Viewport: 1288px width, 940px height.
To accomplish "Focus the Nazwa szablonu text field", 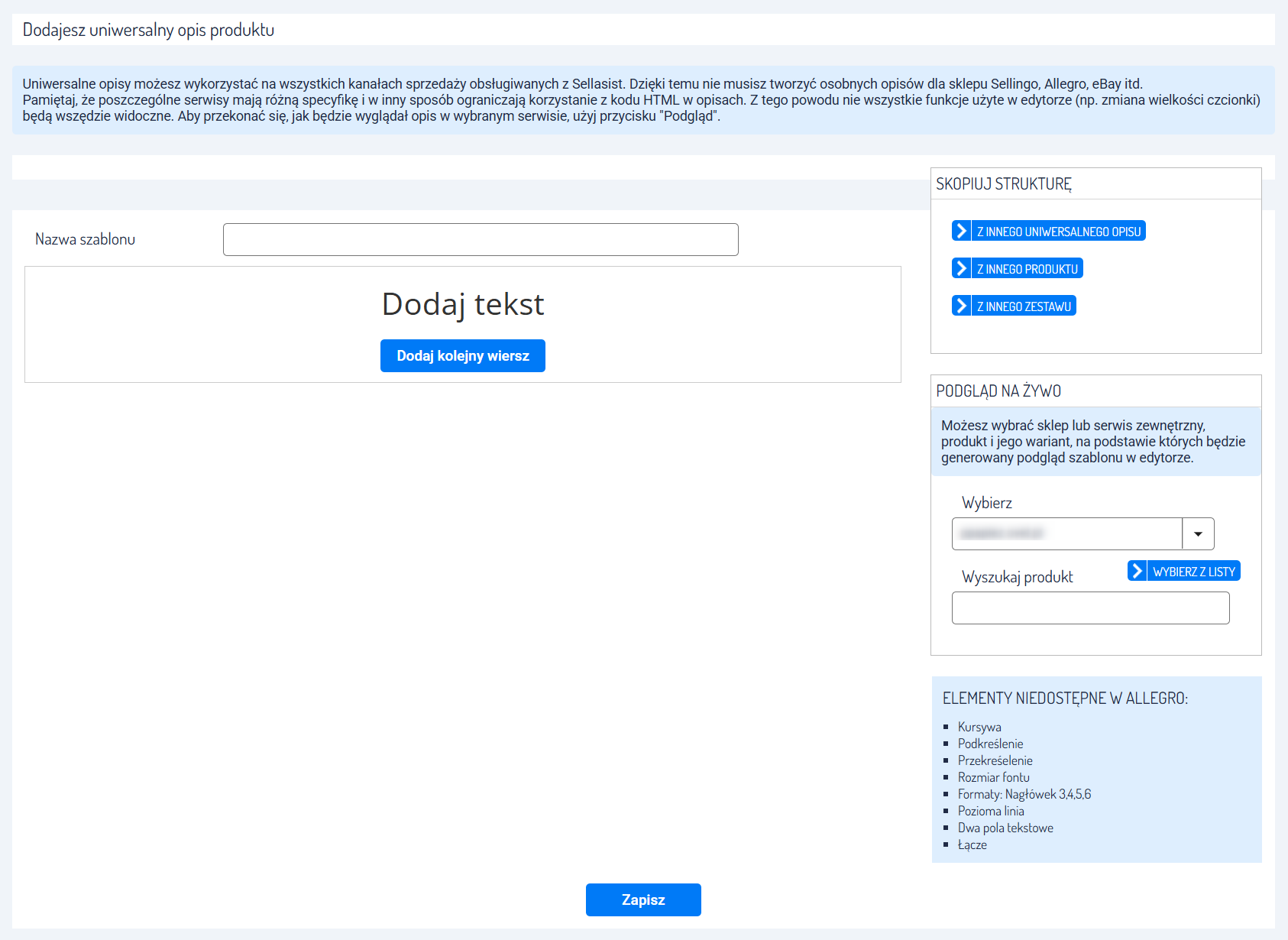I will pyautogui.click(x=481, y=239).
